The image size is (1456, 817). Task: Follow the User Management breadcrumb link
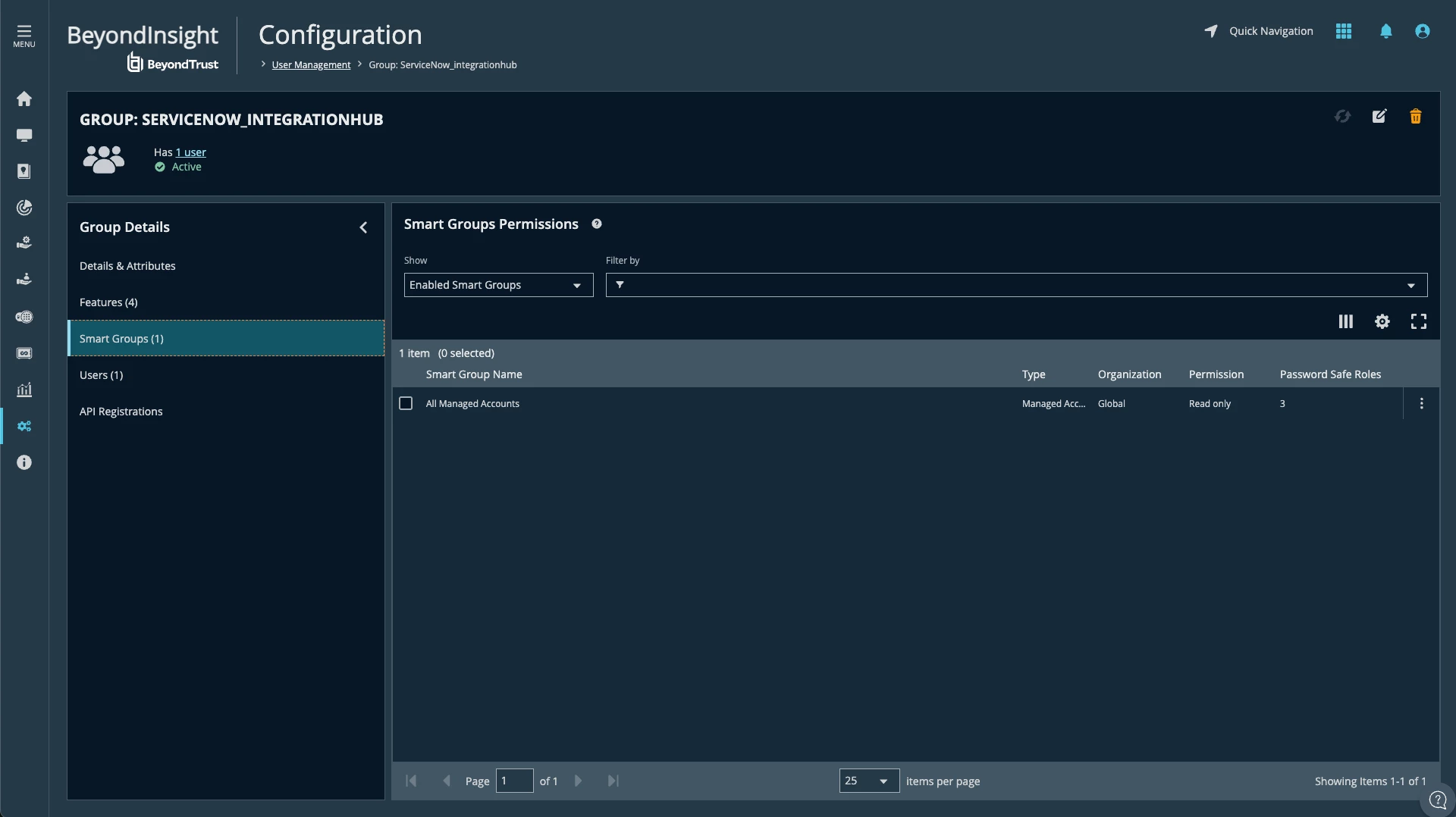(x=311, y=65)
